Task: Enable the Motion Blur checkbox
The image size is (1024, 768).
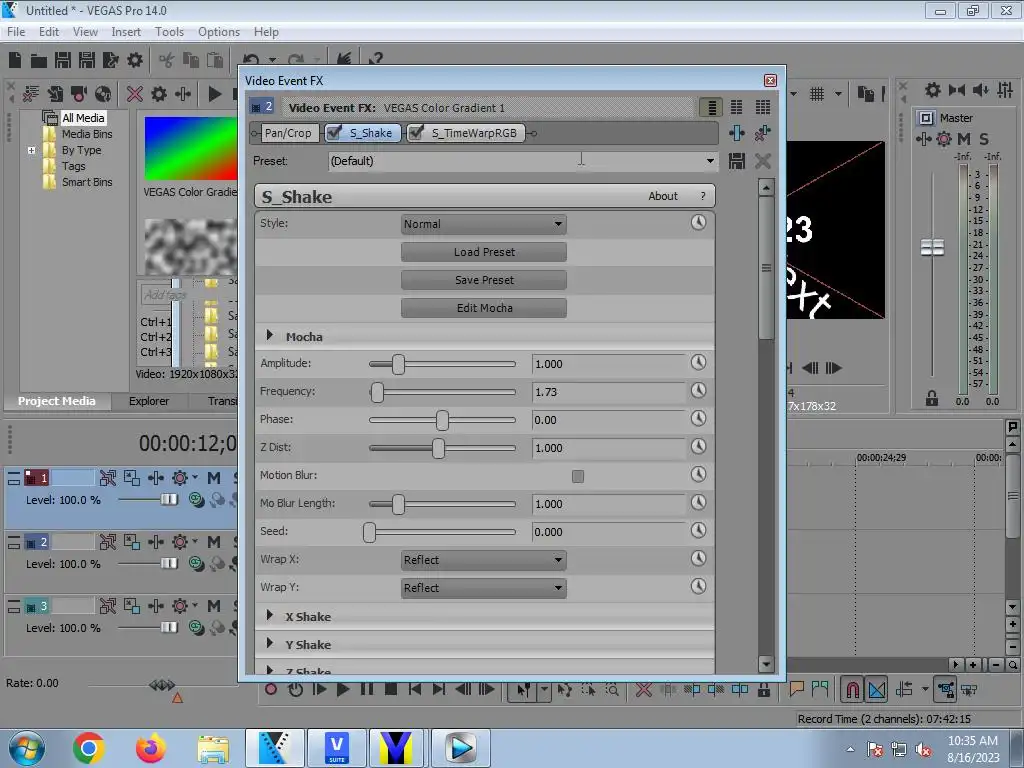Action: click(x=578, y=476)
